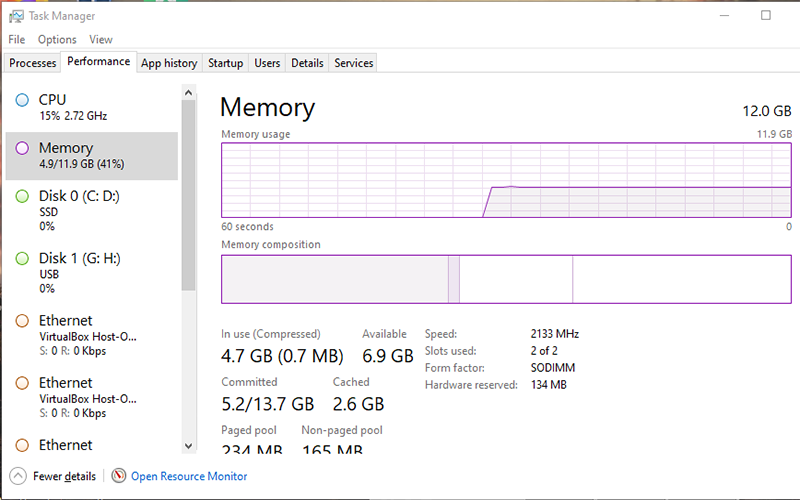Open the Options menu
The width and height of the screenshot is (800, 500).
[57, 40]
